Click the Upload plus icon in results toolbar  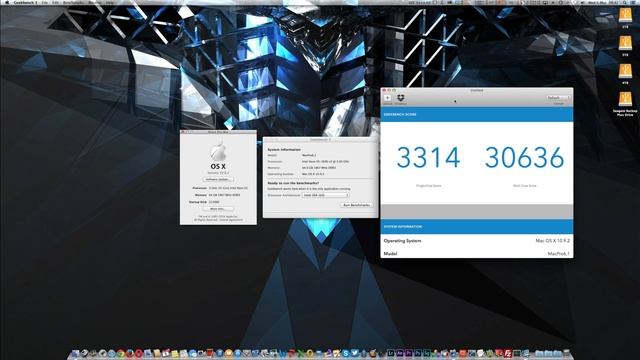tap(387, 98)
